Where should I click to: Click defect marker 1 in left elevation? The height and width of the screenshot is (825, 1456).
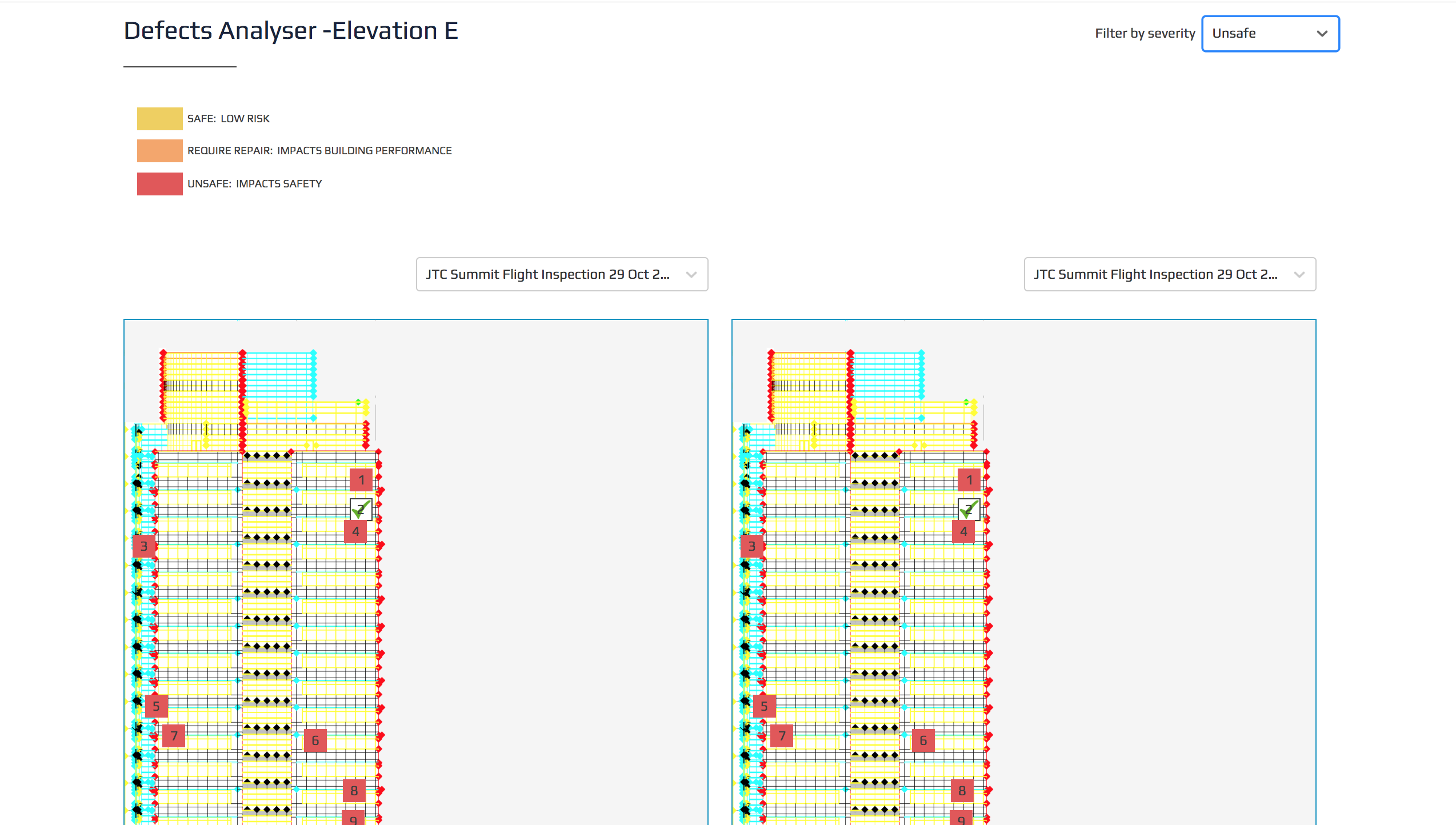pyautogui.click(x=361, y=480)
